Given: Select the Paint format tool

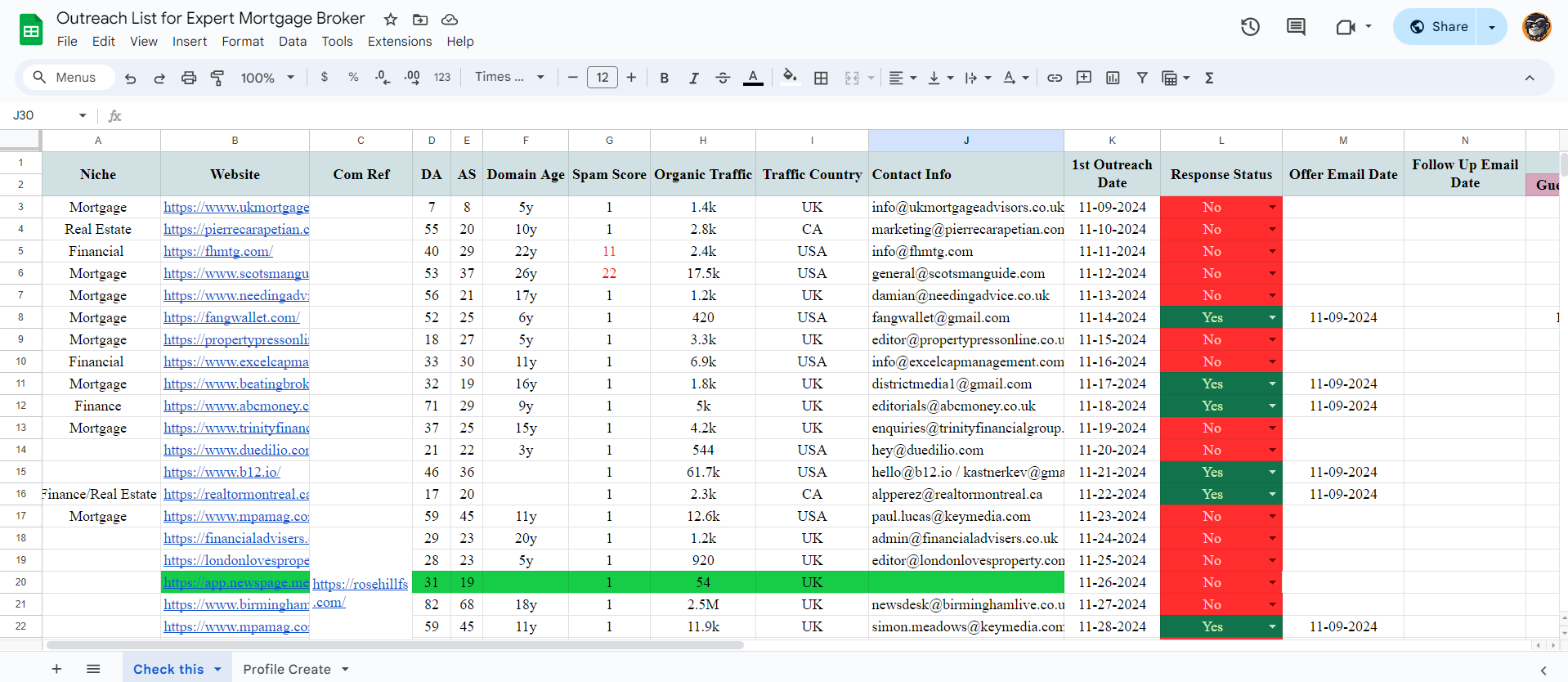Looking at the screenshot, I should pos(217,78).
